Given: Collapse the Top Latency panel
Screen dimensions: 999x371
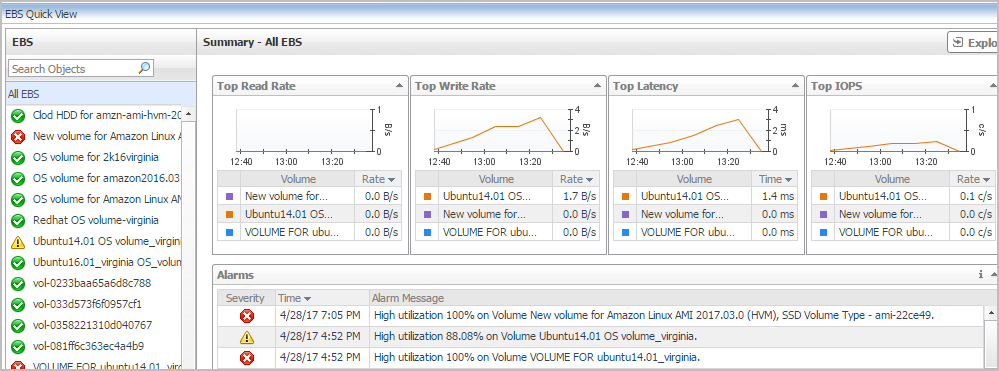Looking at the screenshot, I should [x=795, y=85].
